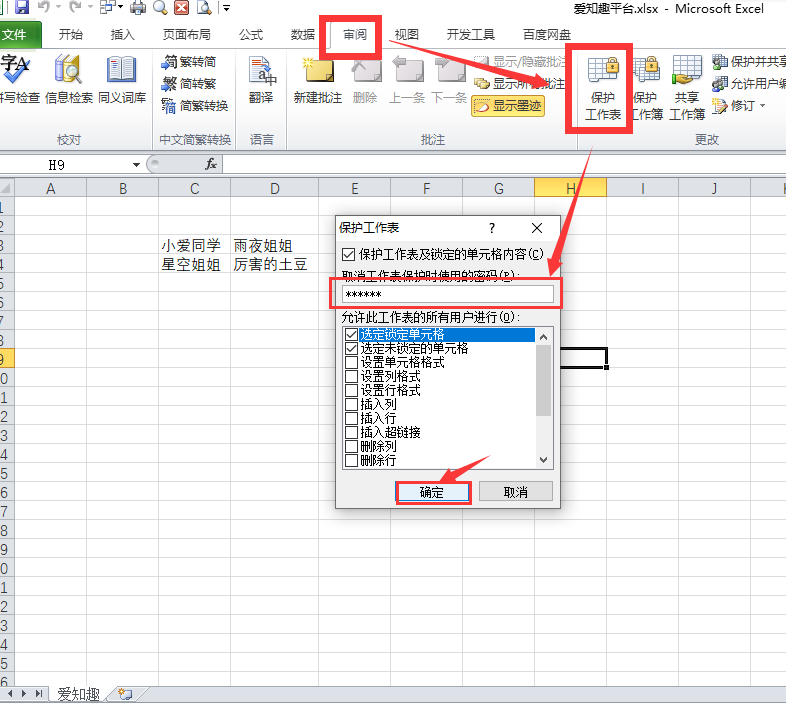Viewport: 786px width, 703px height.
Task: Click the new sheet tab icon
Action: [x=125, y=694]
